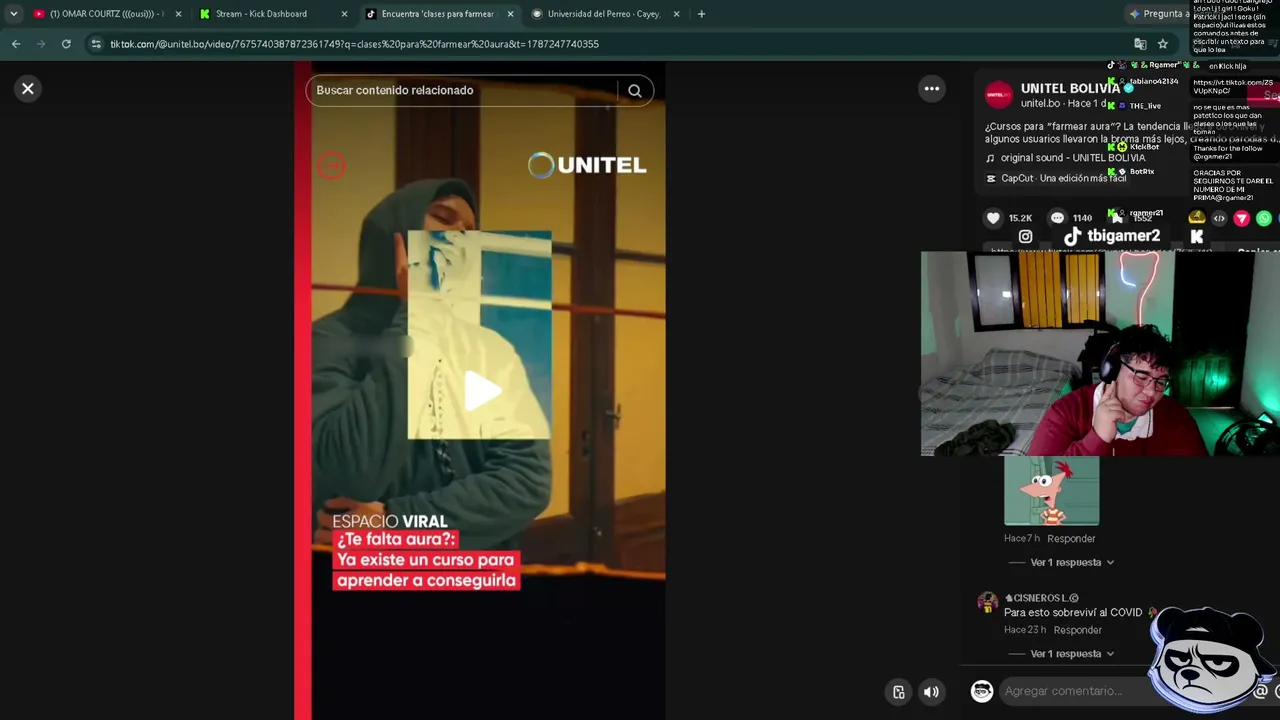The width and height of the screenshot is (1280, 720).
Task: Open the UNITEL BOLIVIA profile avatar
Action: coord(999,95)
